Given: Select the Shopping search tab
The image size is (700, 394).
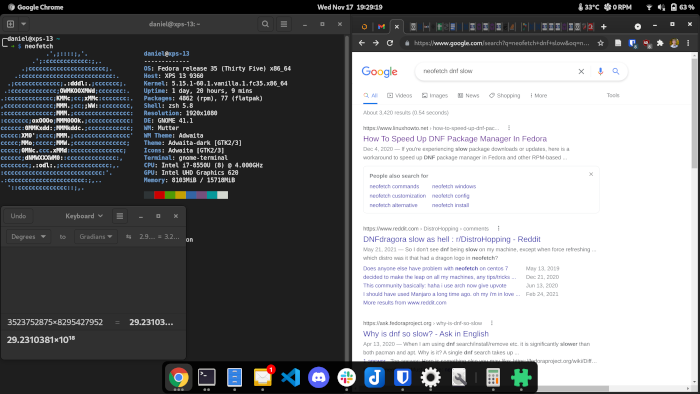Looking at the screenshot, I should pos(504,95).
